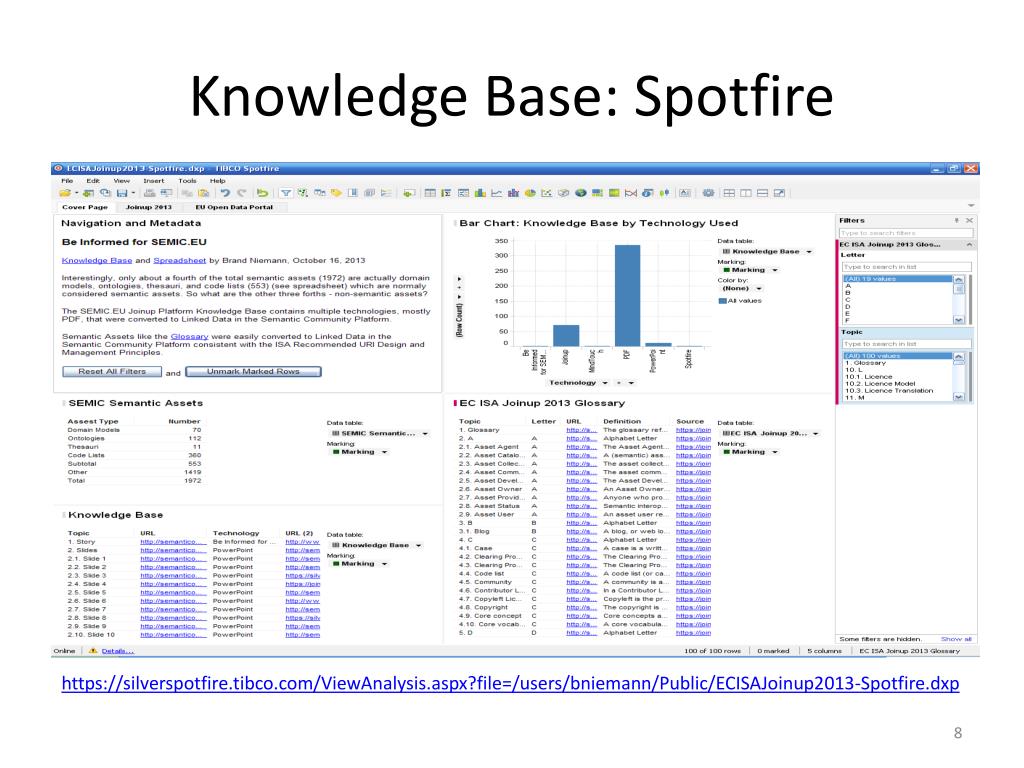Open silverspotfire.tibco.com URL below screenshot
Viewport: 1024px width, 768px height.
510,683
